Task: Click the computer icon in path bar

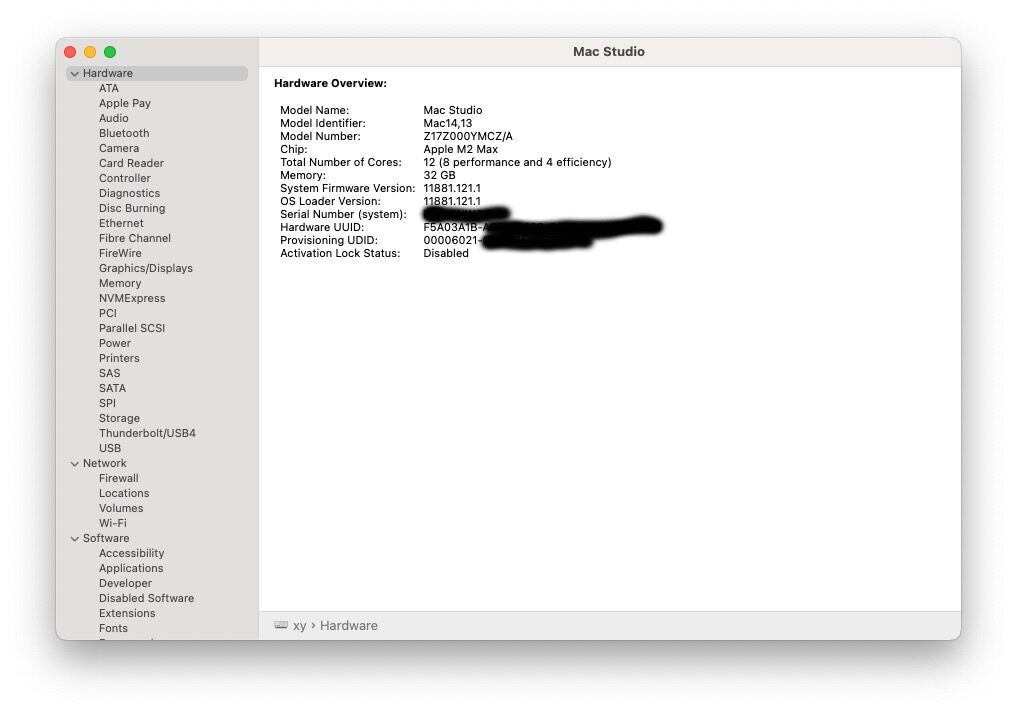Action: (x=281, y=625)
